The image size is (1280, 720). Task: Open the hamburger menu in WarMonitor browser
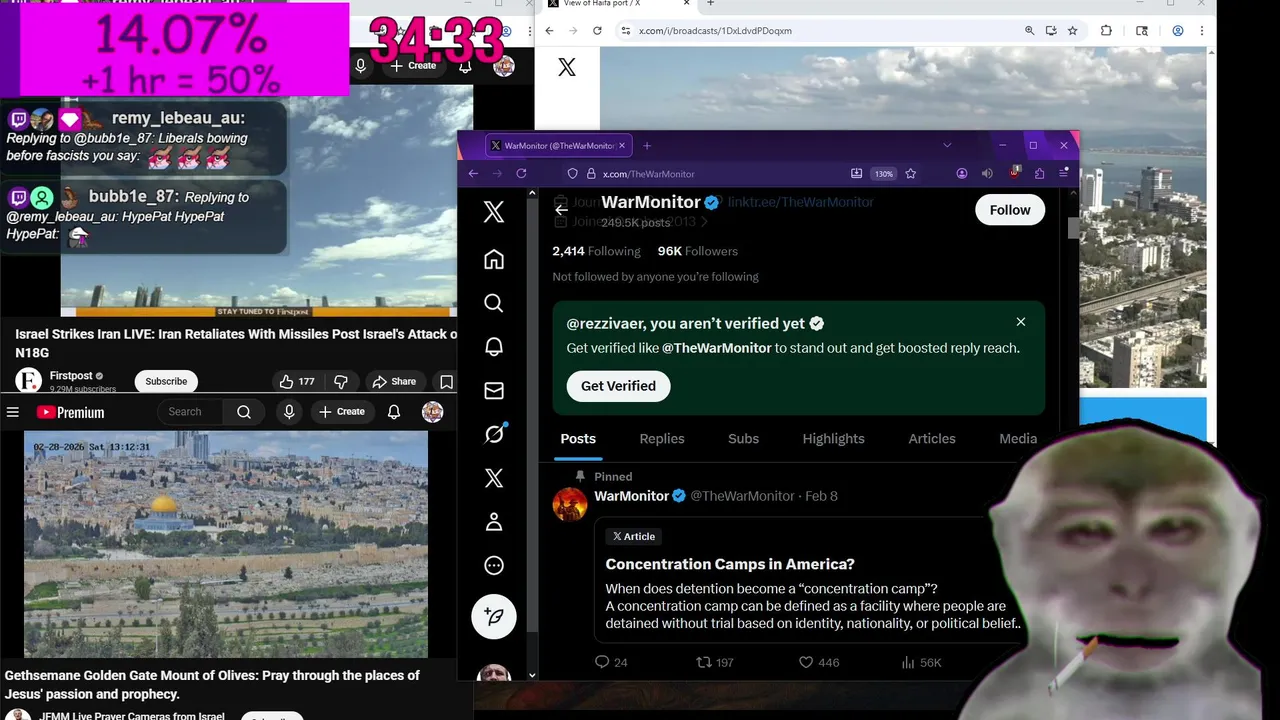pyautogui.click(x=1064, y=173)
